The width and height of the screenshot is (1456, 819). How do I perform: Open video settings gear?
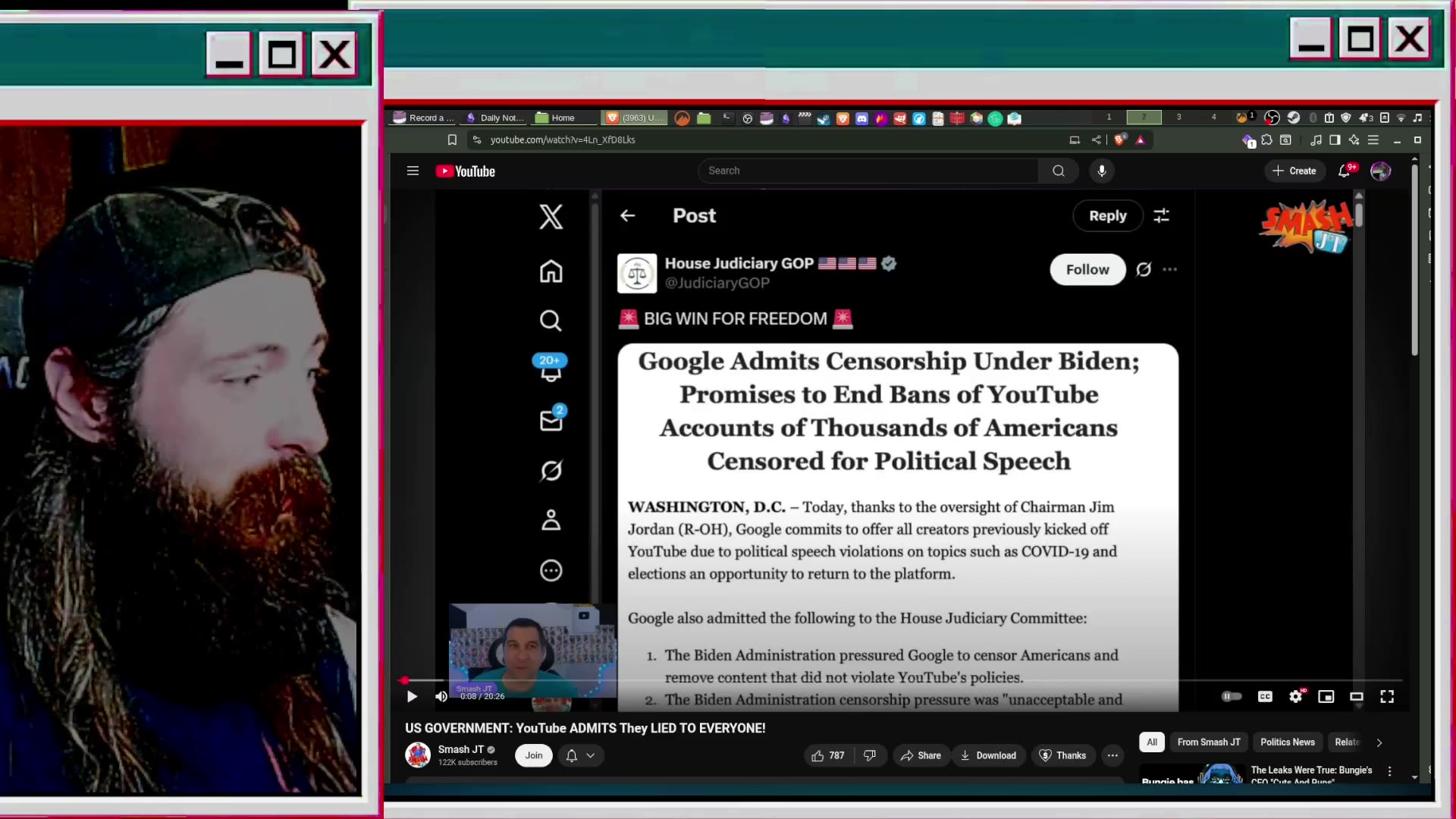[1295, 696]
